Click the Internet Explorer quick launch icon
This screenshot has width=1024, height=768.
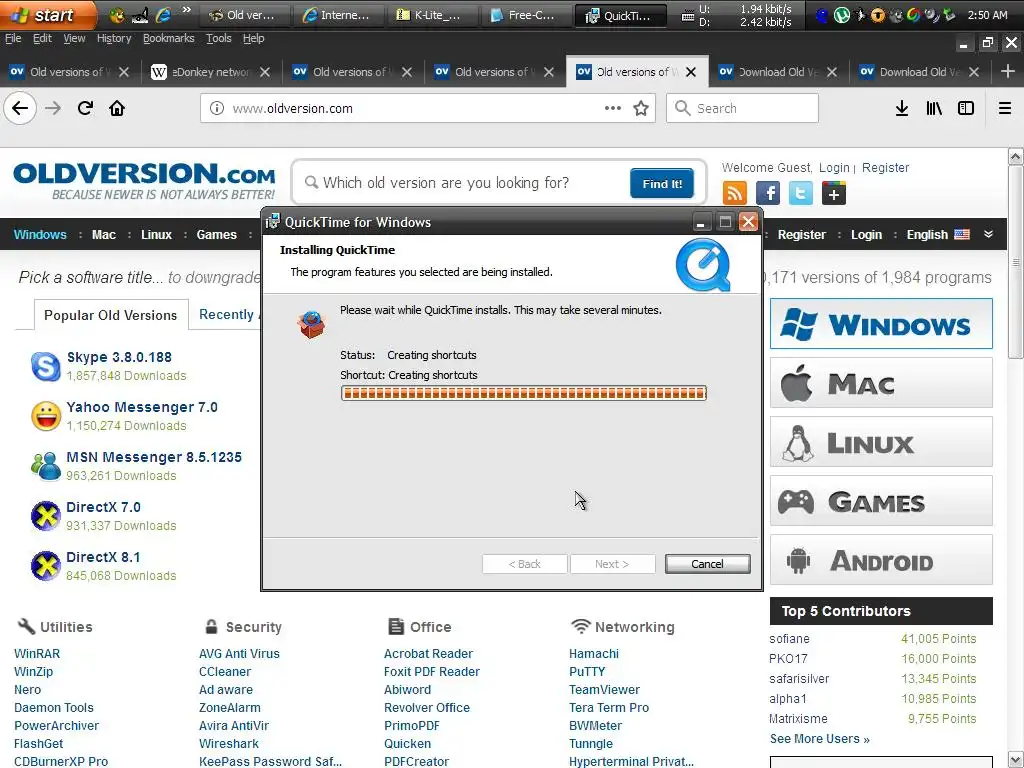(163, 15)
